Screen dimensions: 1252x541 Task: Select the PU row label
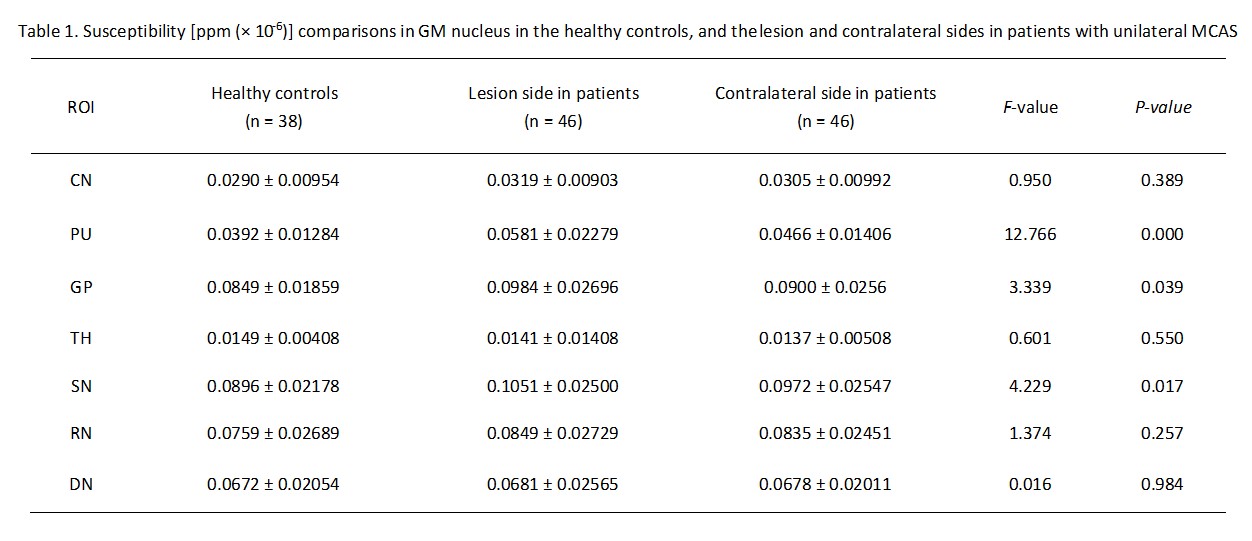pyautogui.click(x=81, y=234)
